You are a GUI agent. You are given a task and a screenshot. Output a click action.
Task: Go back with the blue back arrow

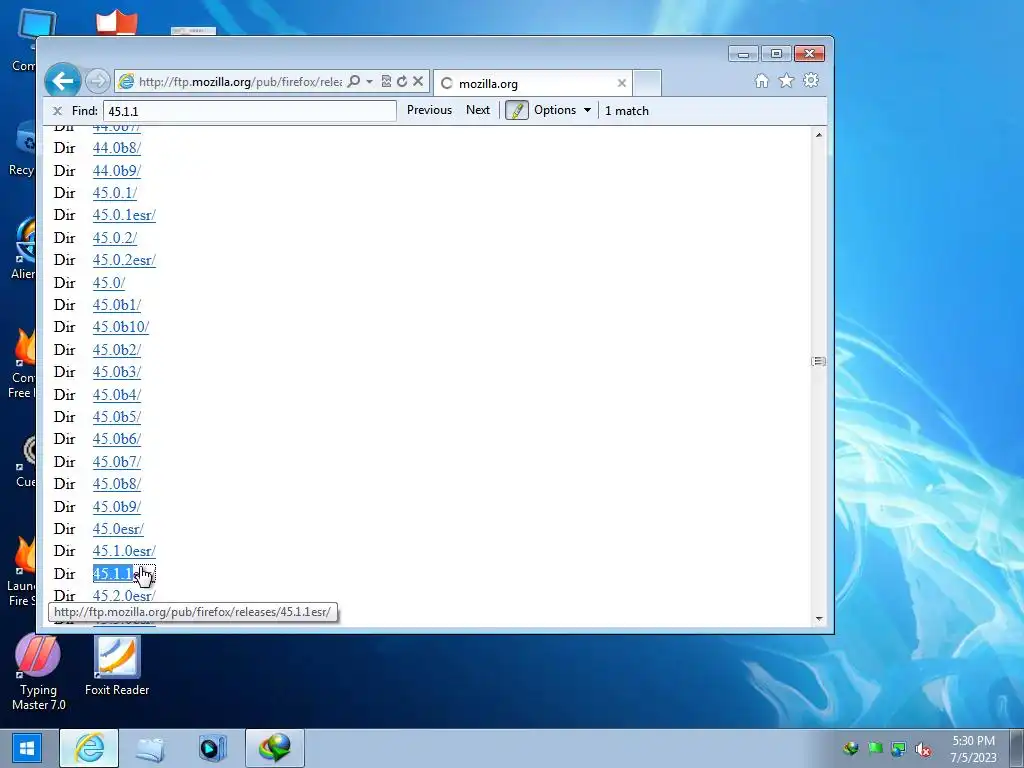tap(63, 82)
